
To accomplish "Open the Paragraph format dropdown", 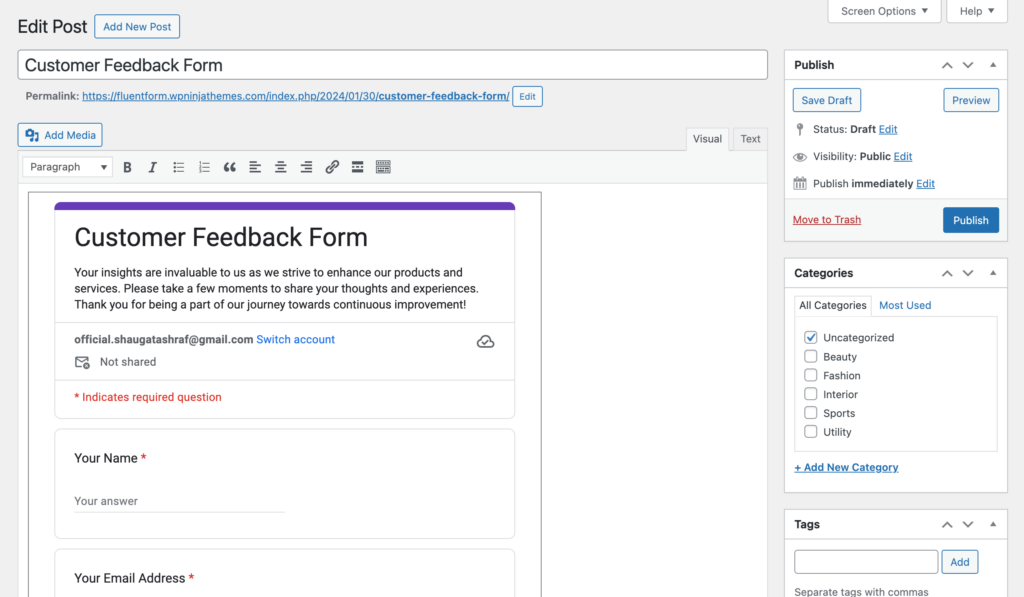I will (67, 167).
